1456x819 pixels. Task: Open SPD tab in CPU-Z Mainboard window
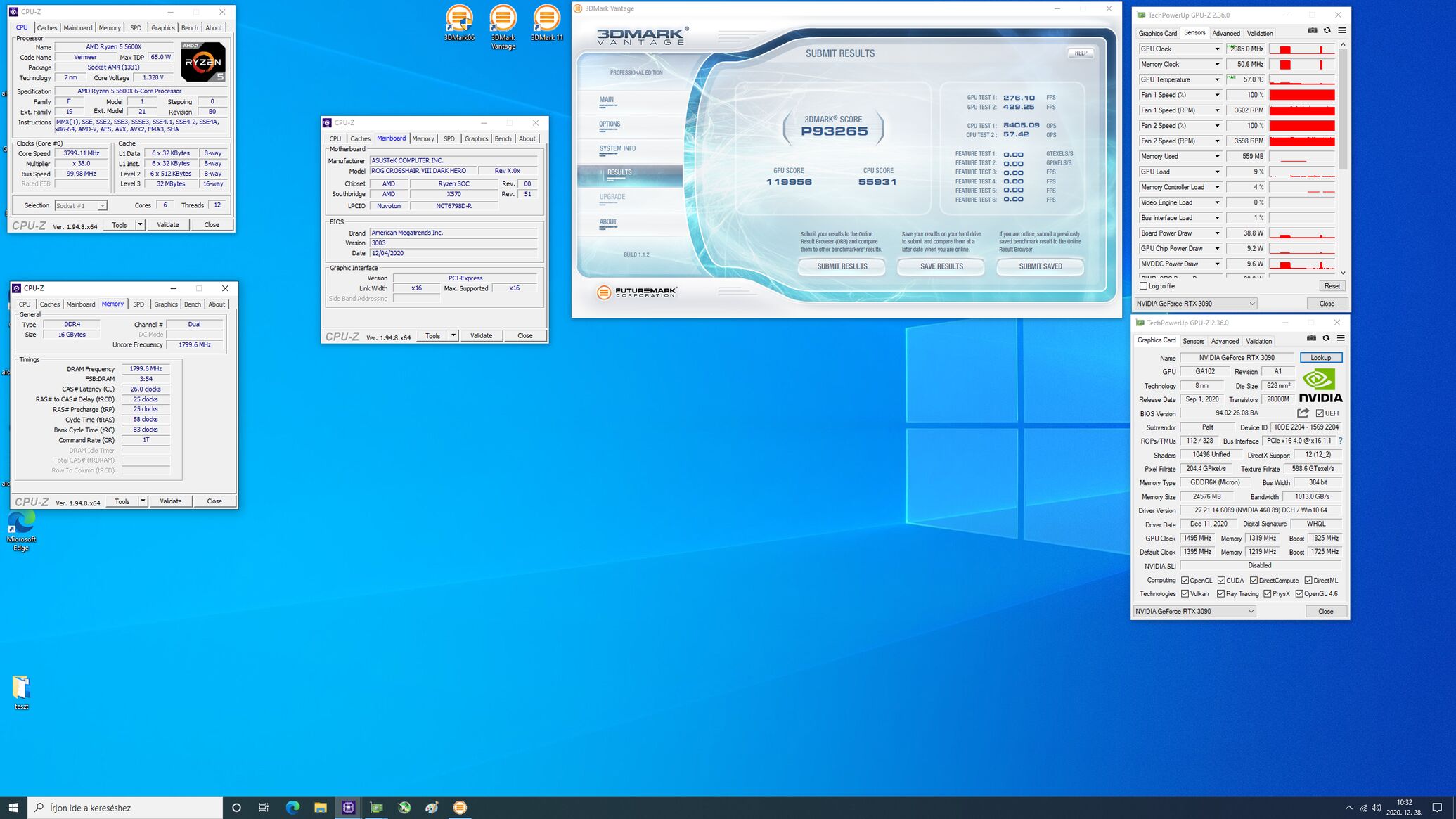[x=449, y=138]
